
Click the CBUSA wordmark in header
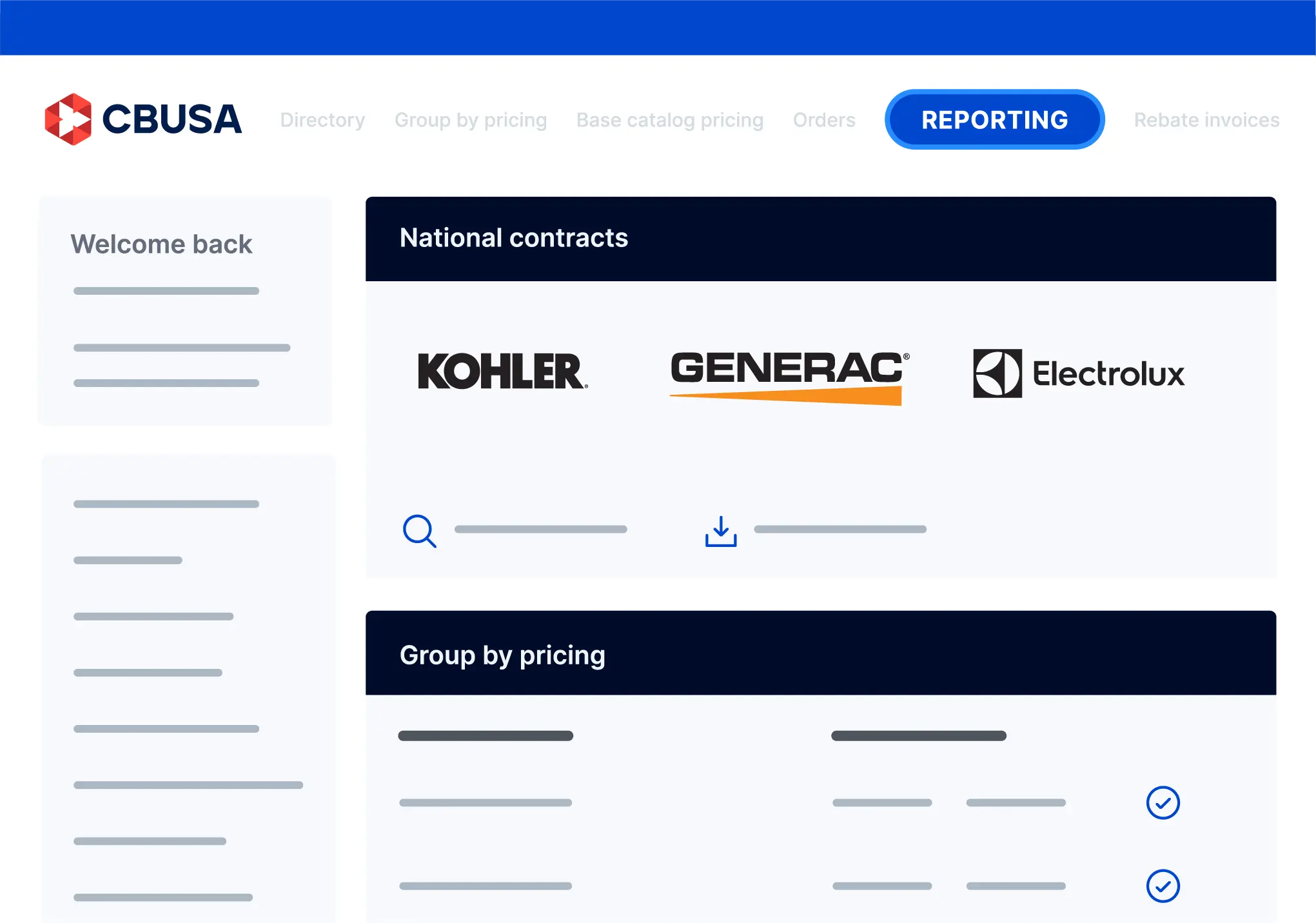(x=172, y=119)
